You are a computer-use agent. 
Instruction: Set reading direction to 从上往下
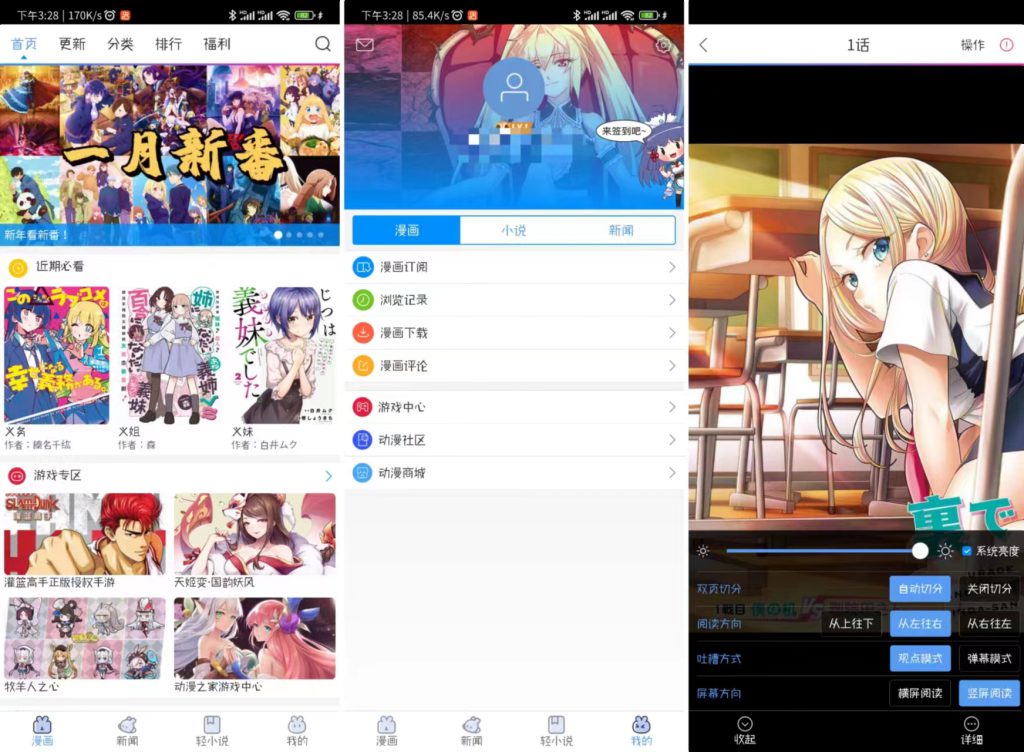851,623
